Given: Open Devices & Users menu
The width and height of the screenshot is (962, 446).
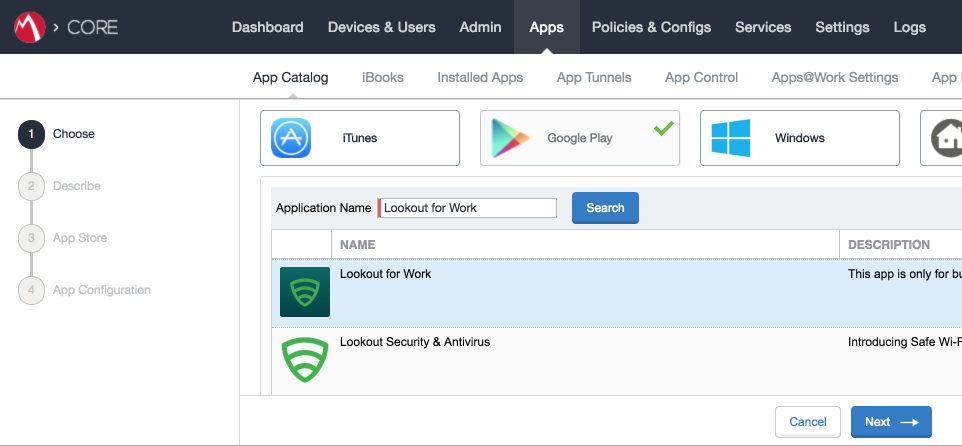Looking at the screenshot, I should click(382, 27).
